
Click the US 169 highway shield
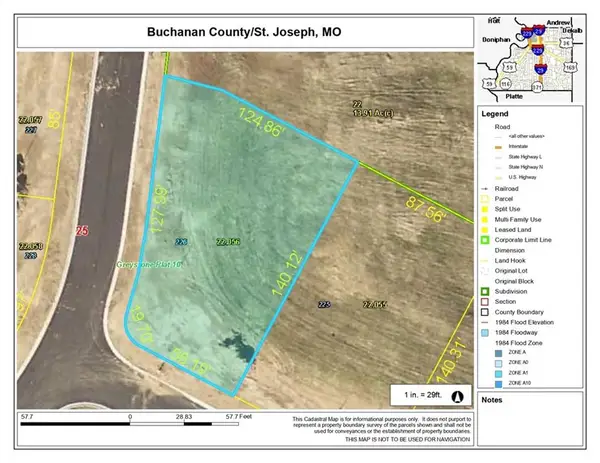(570, 68)
